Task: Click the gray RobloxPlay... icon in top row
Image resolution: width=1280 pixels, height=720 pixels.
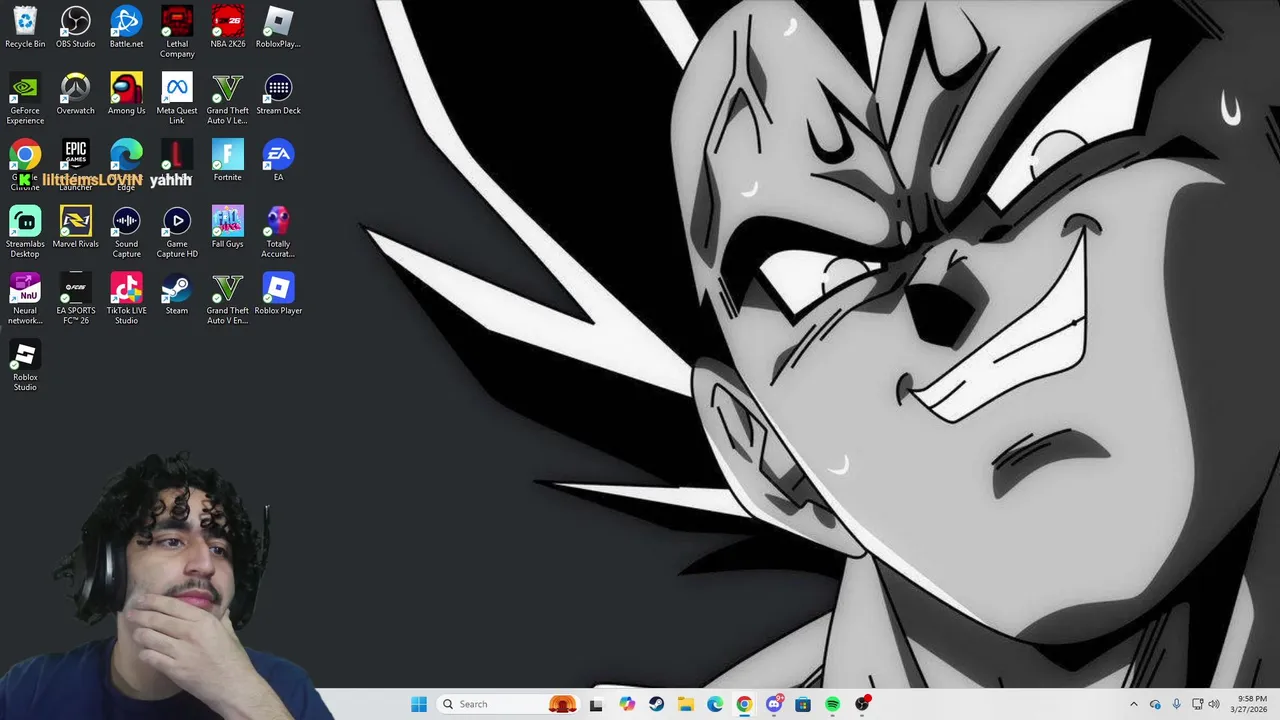Action: point(278,27)
